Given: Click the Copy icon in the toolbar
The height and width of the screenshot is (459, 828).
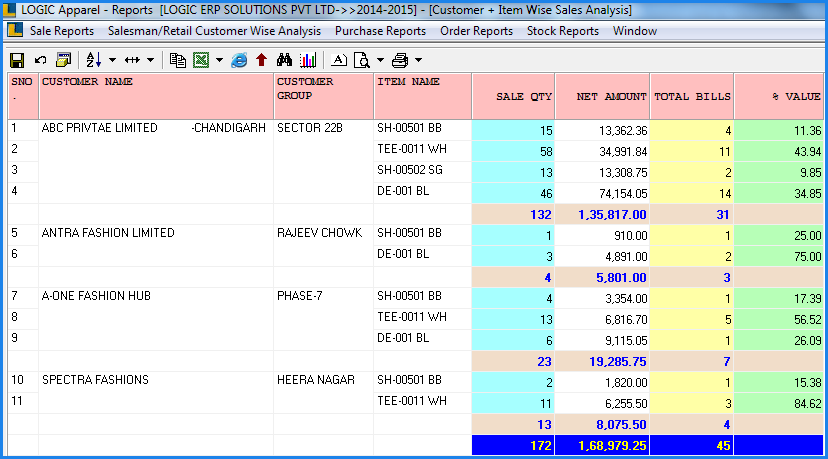Looking at the screenshot, I should [177, 60].
